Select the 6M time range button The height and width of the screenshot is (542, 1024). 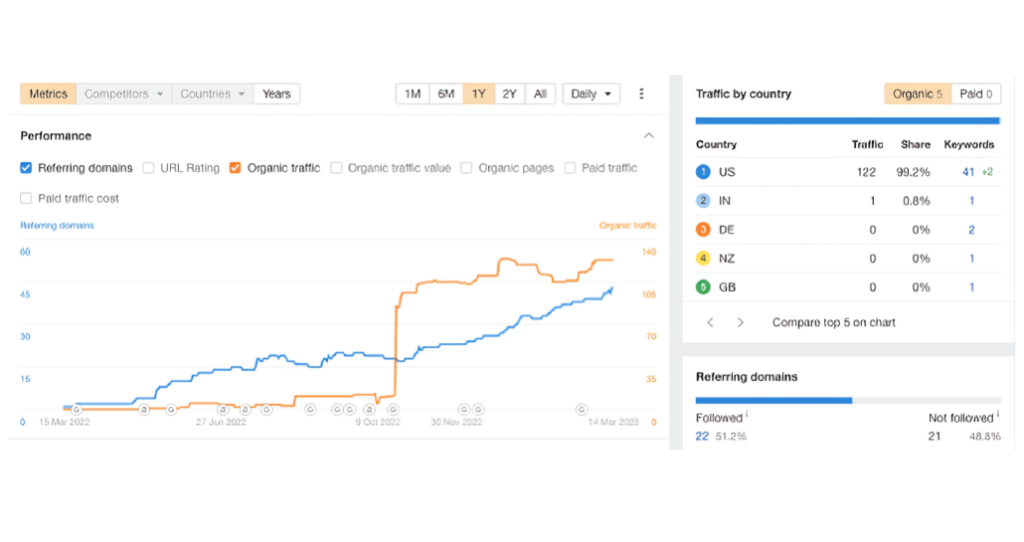click(x=445, y=94)
